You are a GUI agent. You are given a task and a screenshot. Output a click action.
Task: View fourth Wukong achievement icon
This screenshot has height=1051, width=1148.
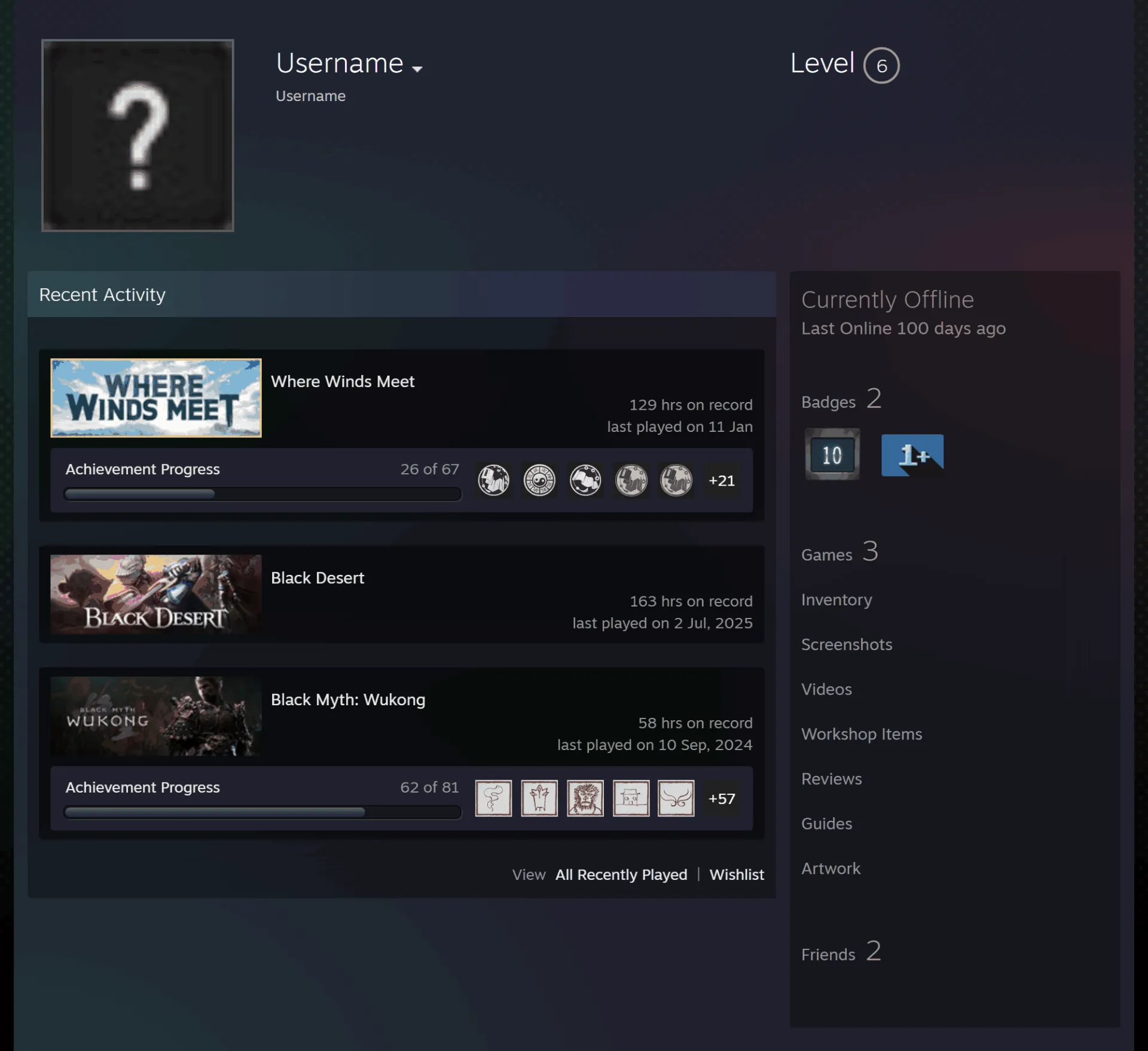click(631, 798)
